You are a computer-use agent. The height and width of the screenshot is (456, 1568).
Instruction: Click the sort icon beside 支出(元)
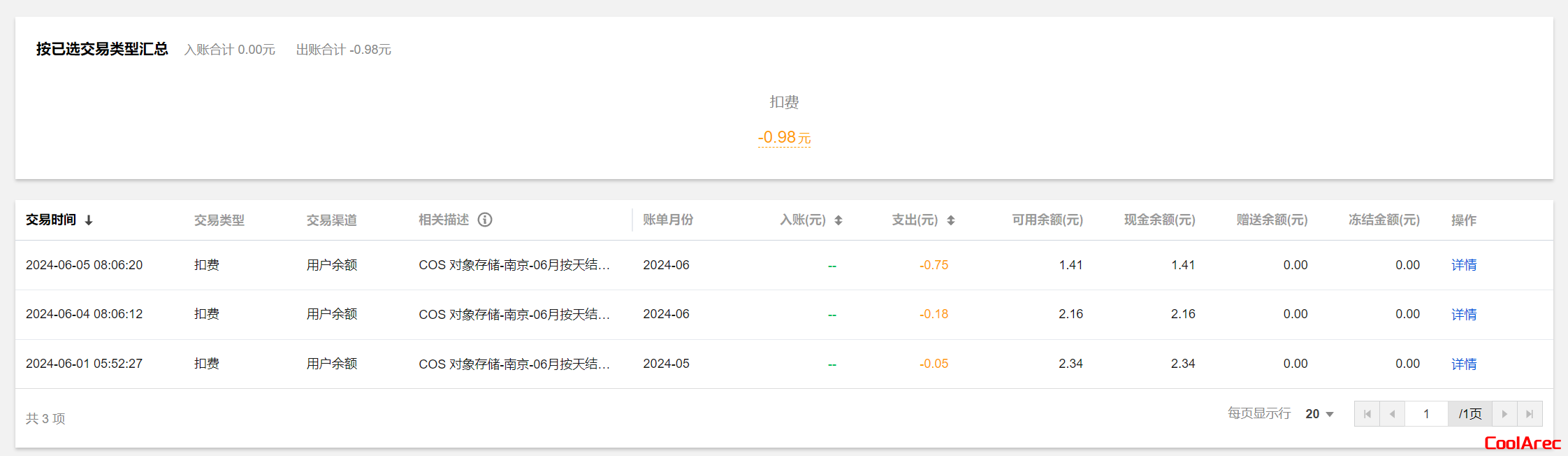pyautogui.click(x=951, y=220)
